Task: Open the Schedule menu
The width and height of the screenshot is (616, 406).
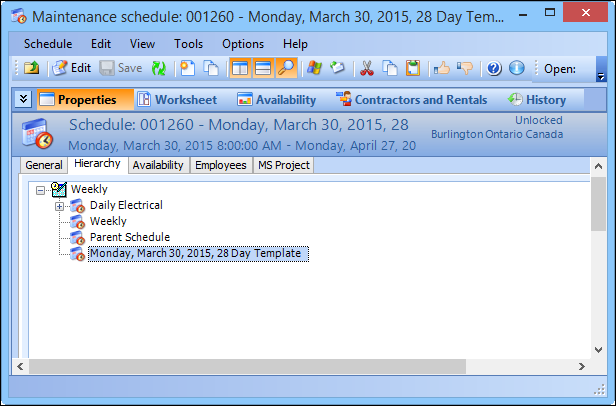Action: coord(48,44)
